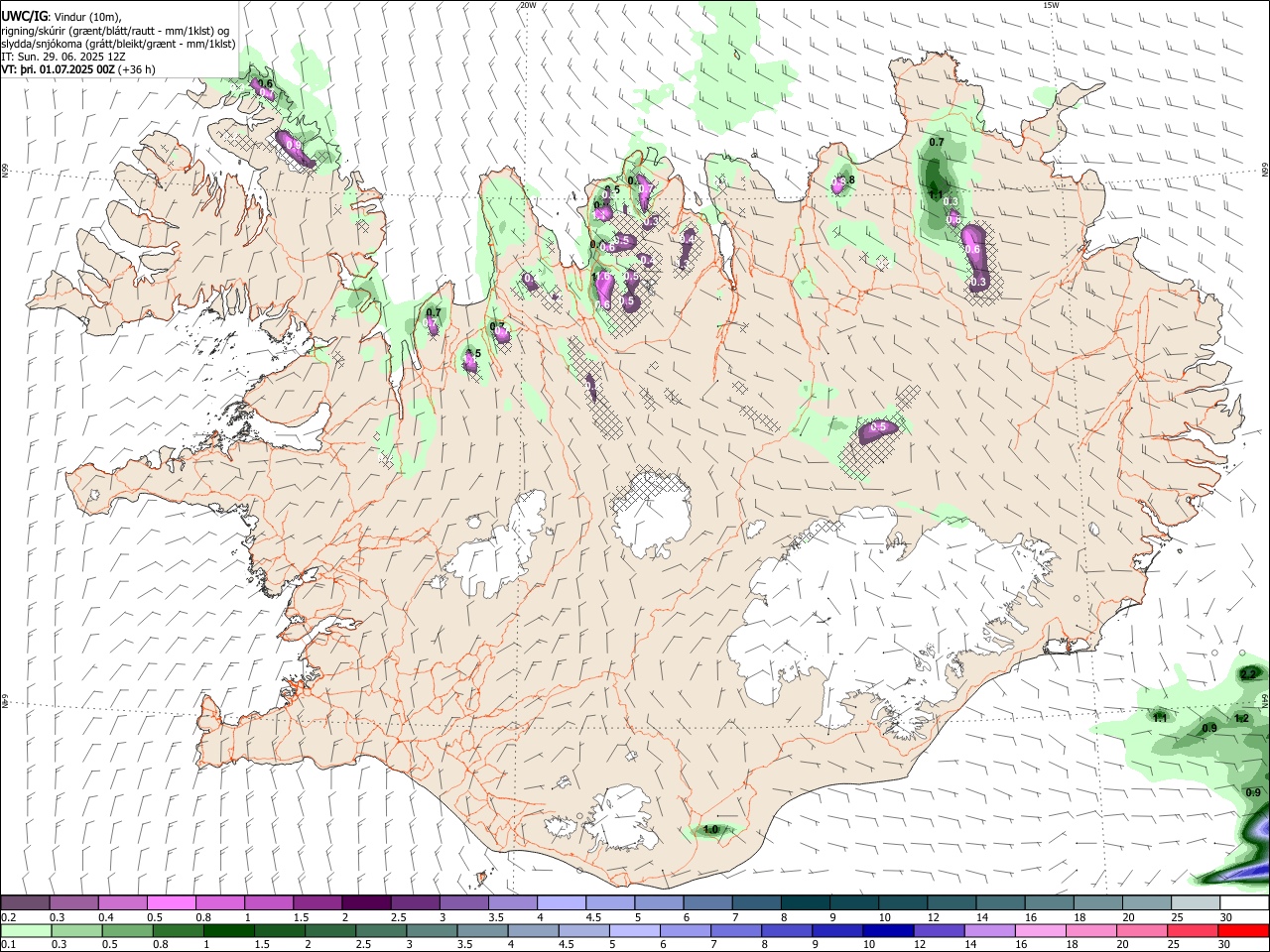
Task: Select the pale grey 25 snow-scale swatch
Action: coord(1195,902)
